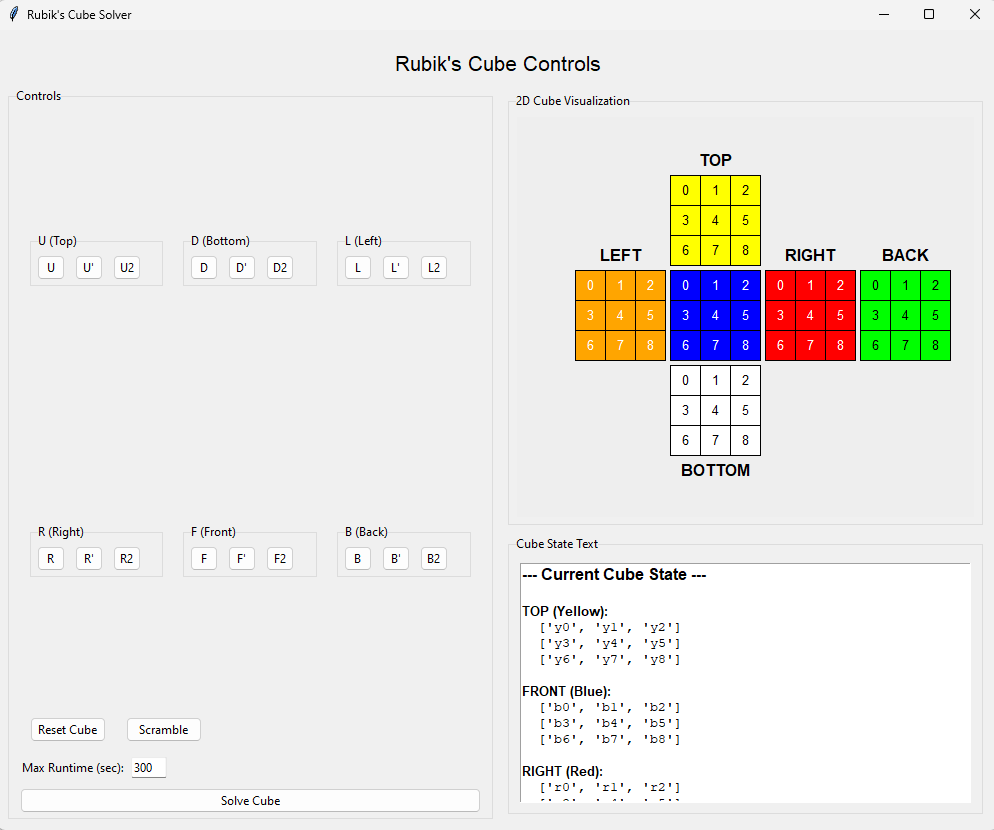Click the D' button
Viewport: 994px width, 830px height.
[x=242, y=268]
